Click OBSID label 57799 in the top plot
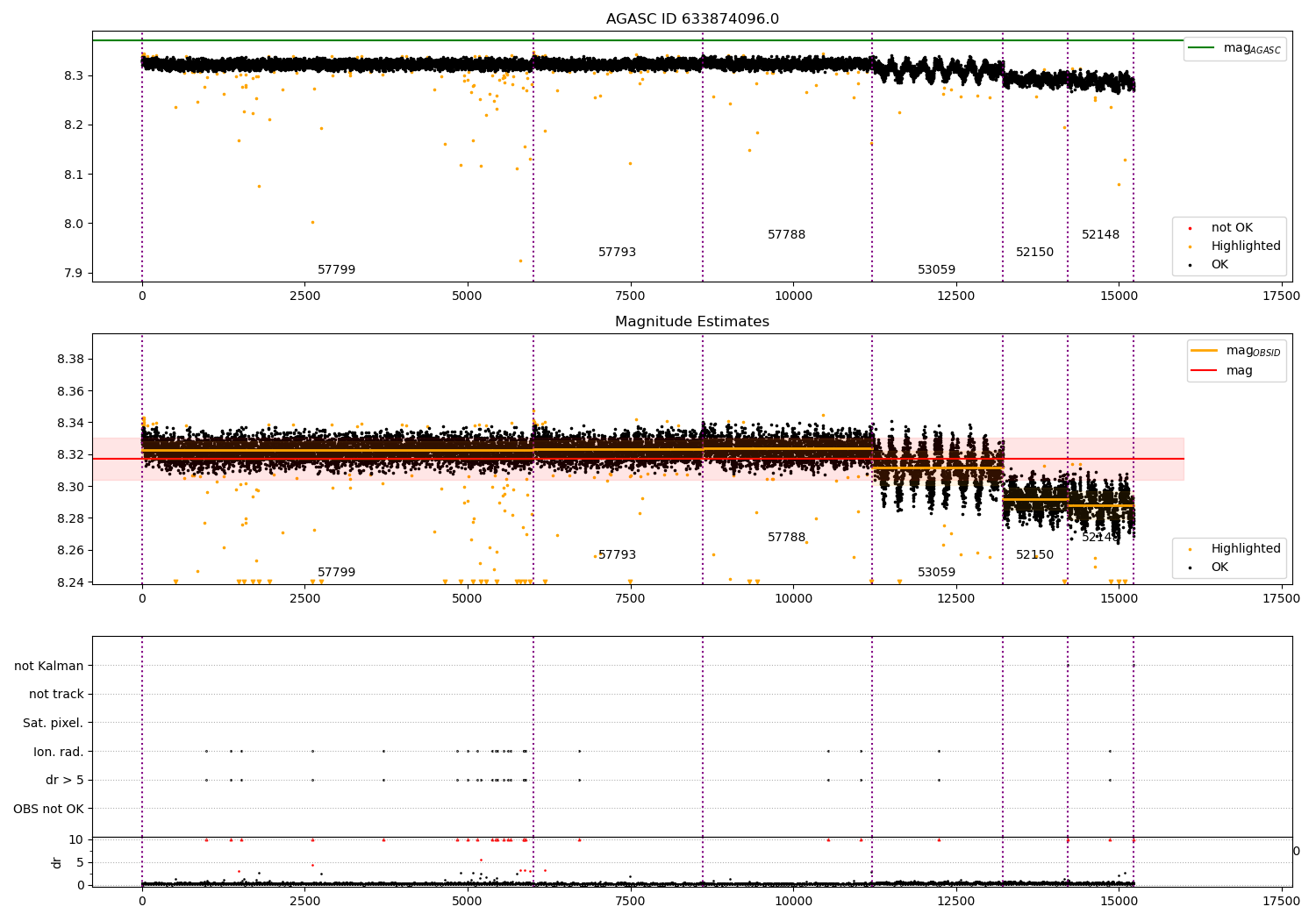Viewport: 1316px width, 921px height. tap(337, 270)
